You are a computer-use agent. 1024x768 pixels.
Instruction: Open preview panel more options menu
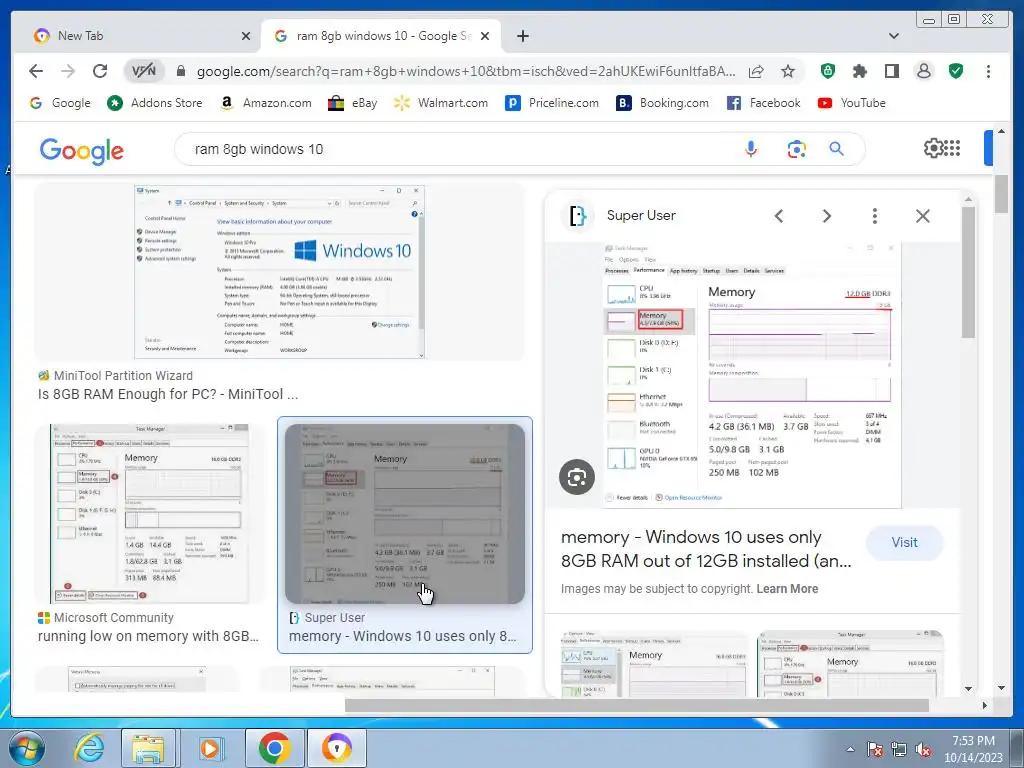point(874,216)
